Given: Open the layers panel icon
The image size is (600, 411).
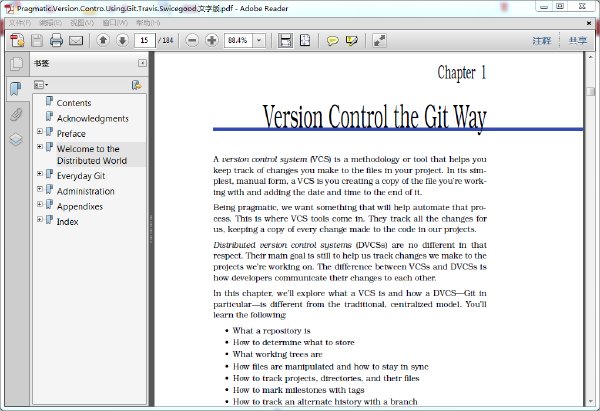Looking at the screenshot, I should pyautogui.click(x=16, y=140).
